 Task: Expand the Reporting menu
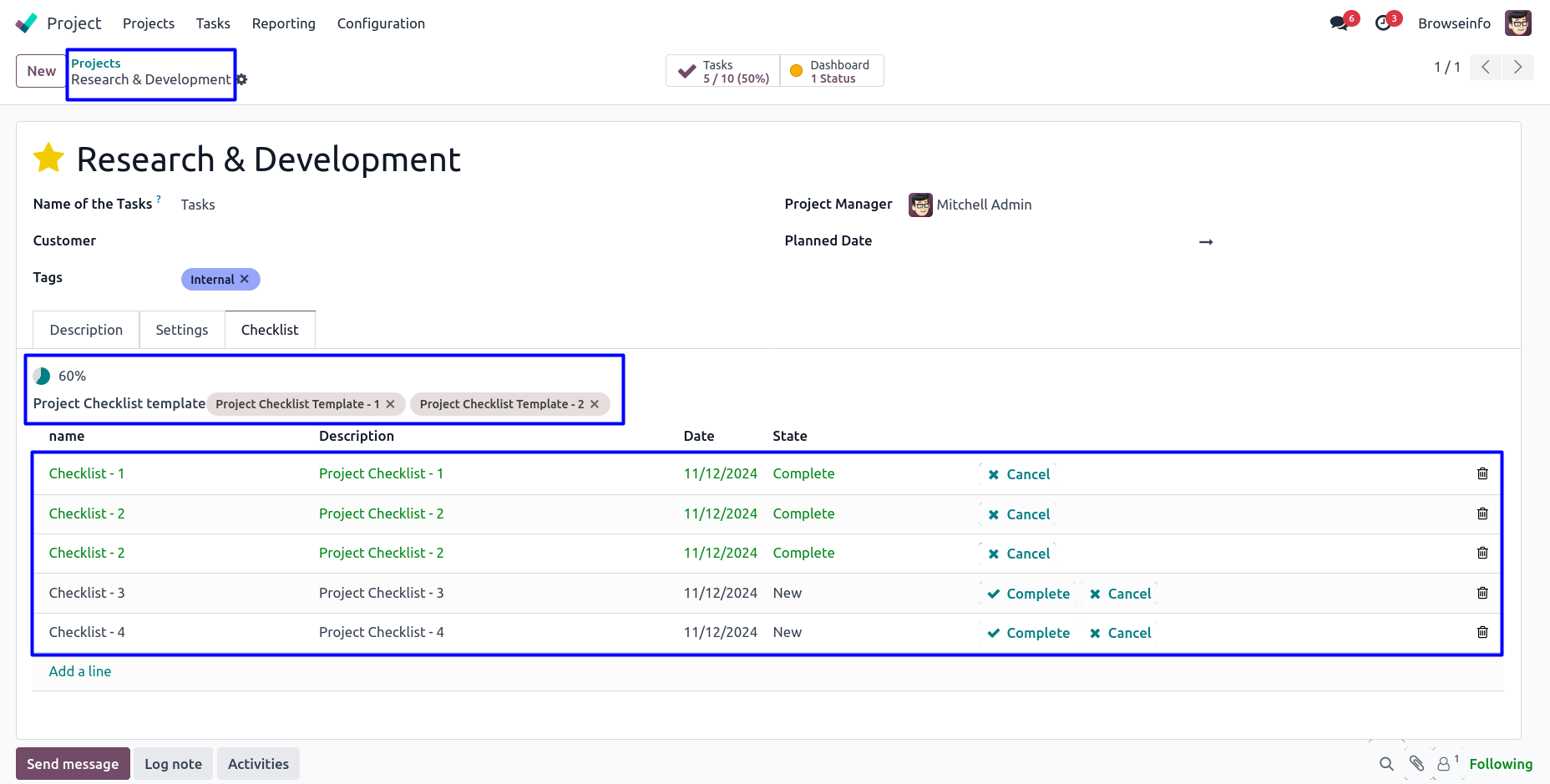point(283,23)
